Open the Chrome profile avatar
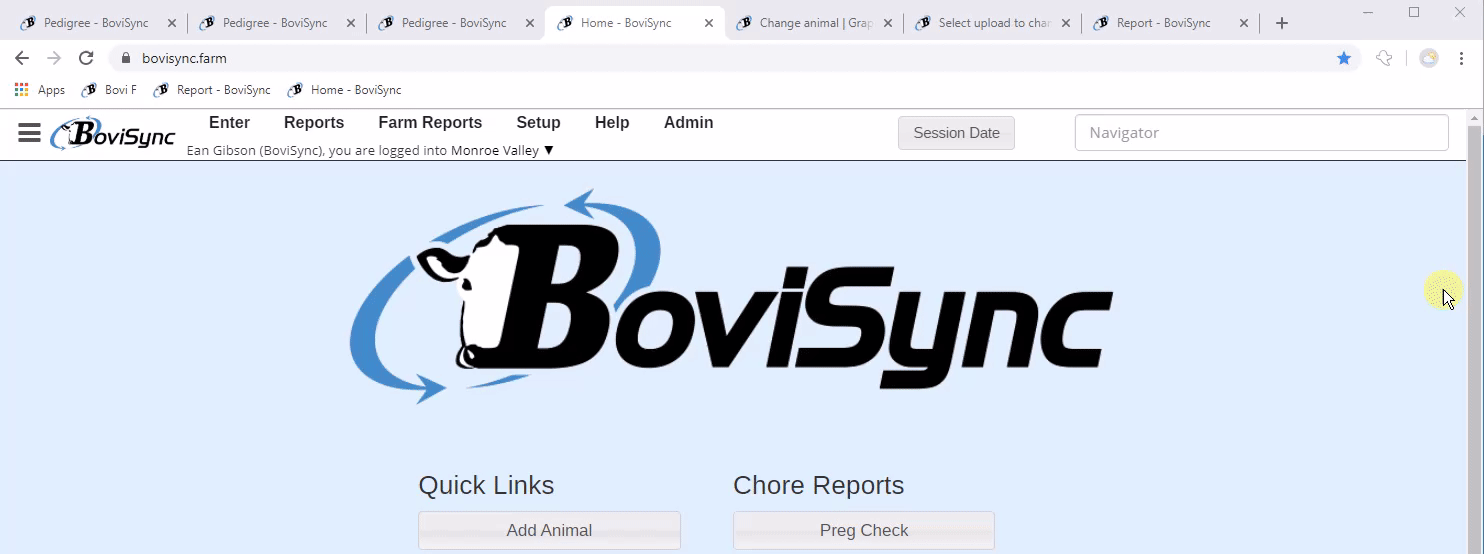 point(1429,59)
